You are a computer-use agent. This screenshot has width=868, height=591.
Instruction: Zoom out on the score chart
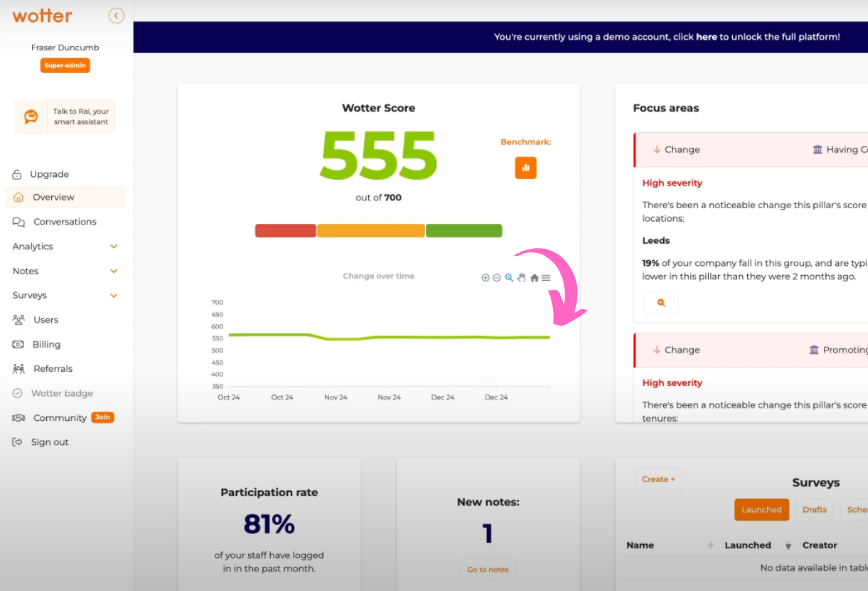pyautogui.click(x=497, y=278)
